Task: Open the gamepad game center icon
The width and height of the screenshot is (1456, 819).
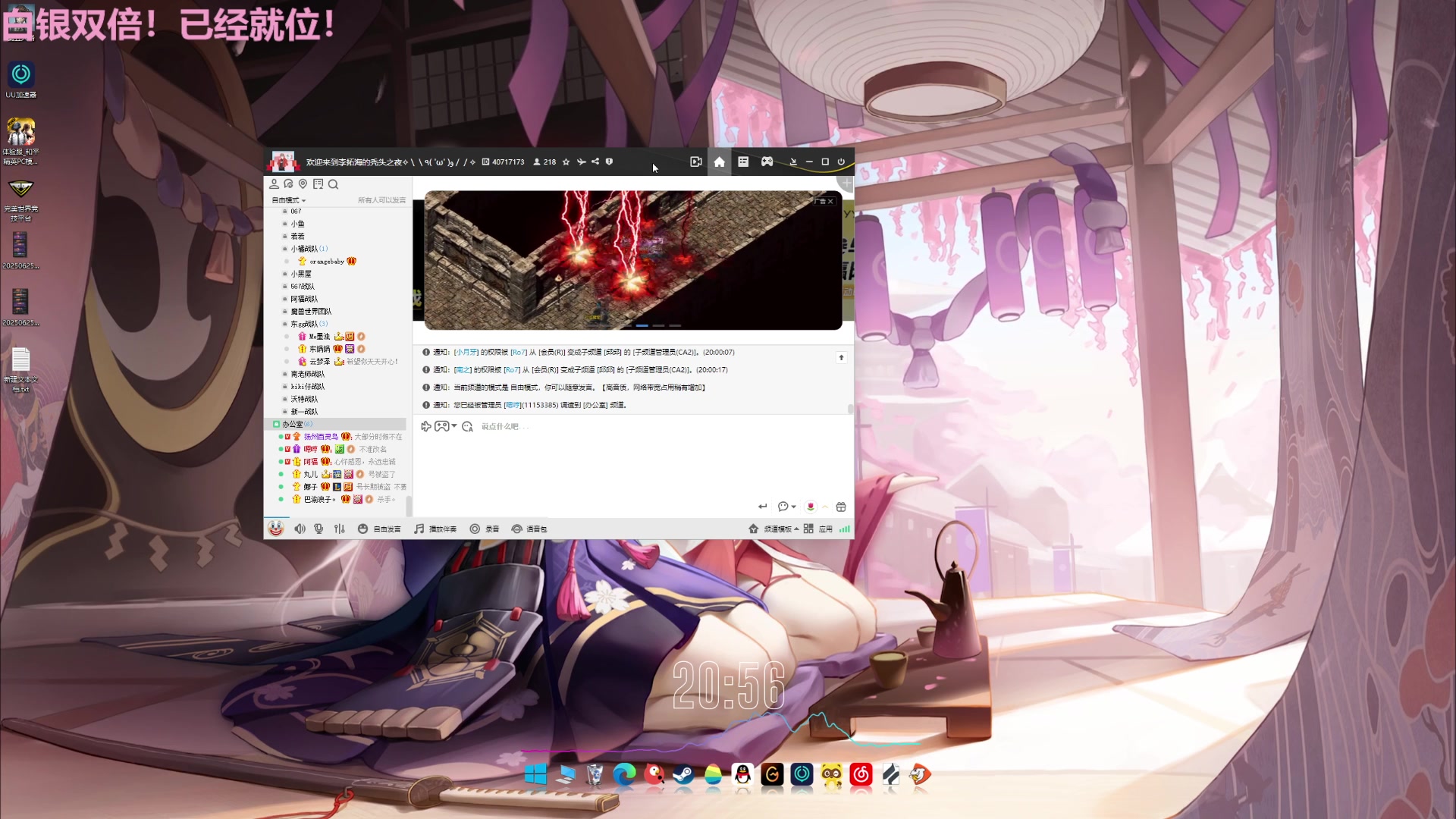Action: (767, 162)
